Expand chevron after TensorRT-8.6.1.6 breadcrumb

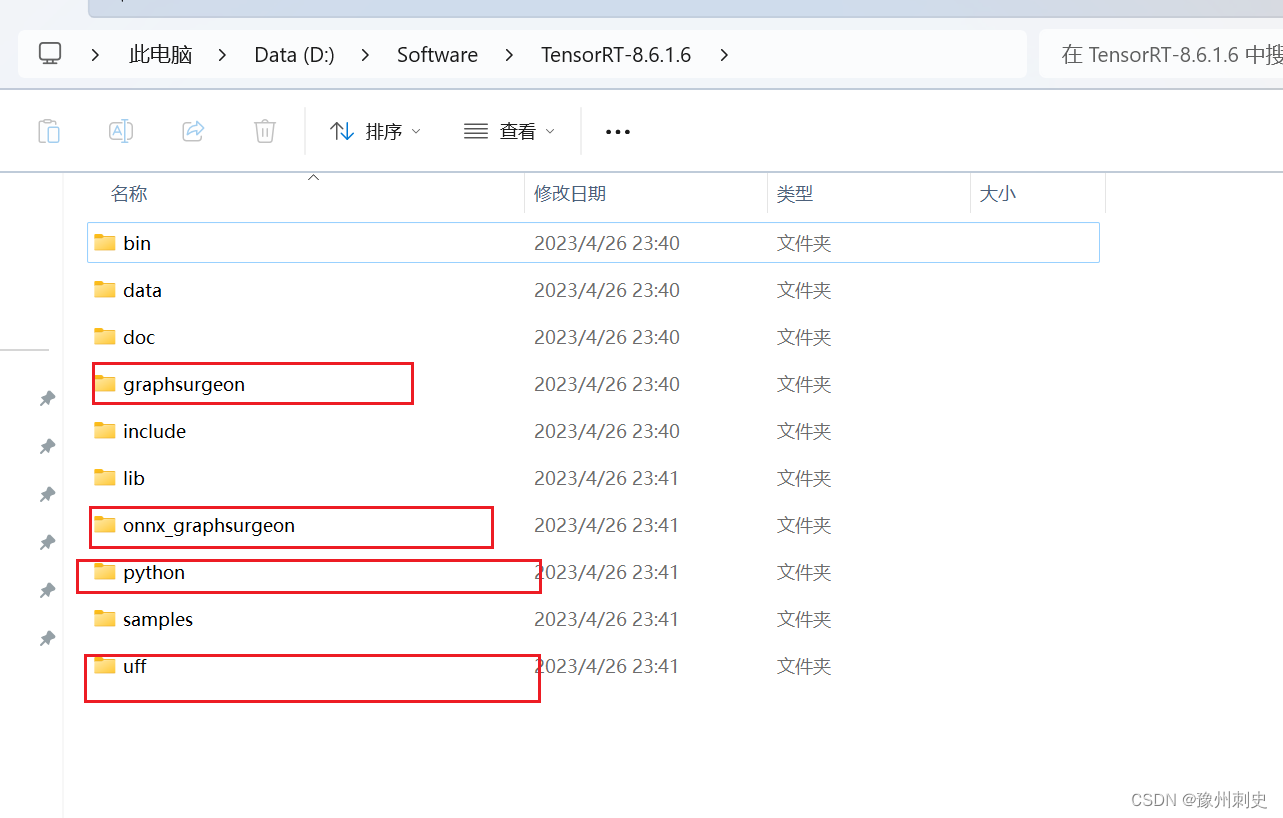[723, 54]
